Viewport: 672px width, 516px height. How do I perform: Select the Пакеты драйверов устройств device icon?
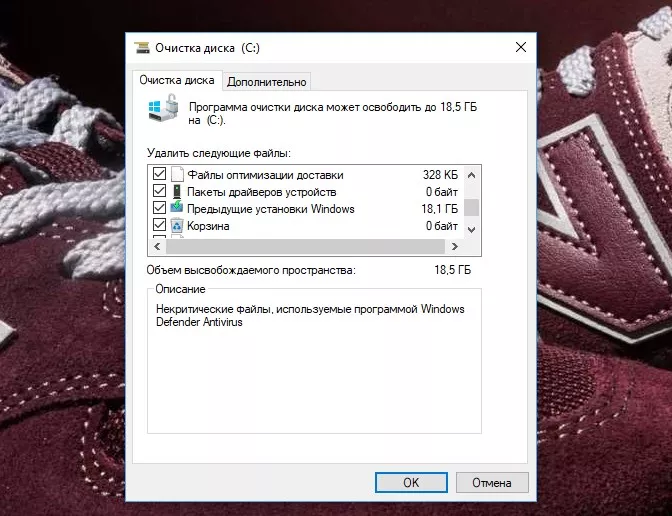[x=176, y=191]
